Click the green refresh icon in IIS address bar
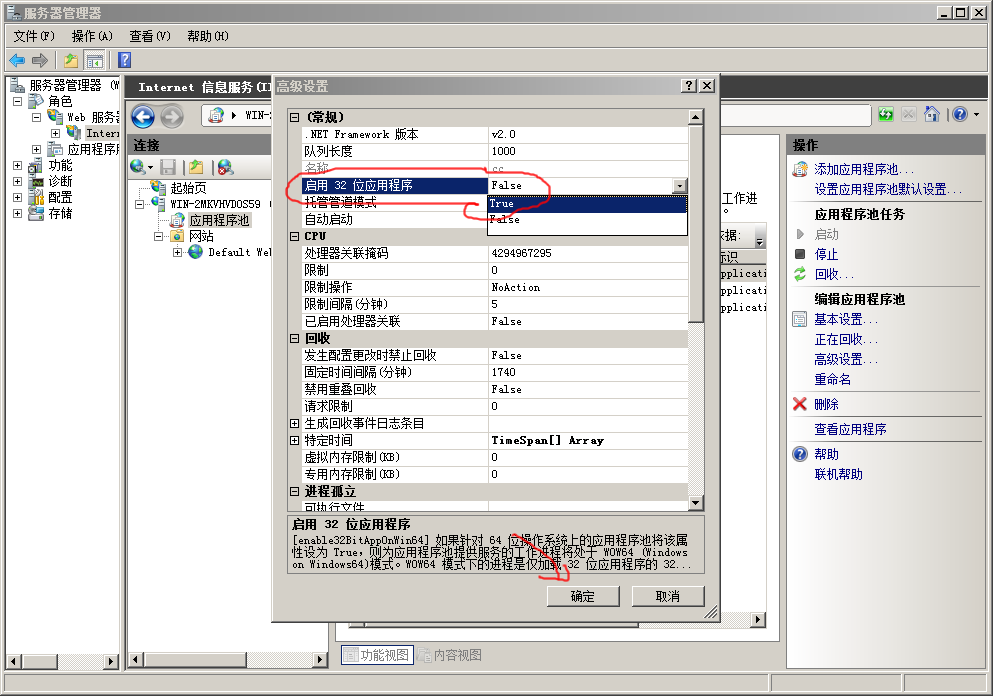The image size is (993, 696). pyautogui.click(x=886, y=115)
